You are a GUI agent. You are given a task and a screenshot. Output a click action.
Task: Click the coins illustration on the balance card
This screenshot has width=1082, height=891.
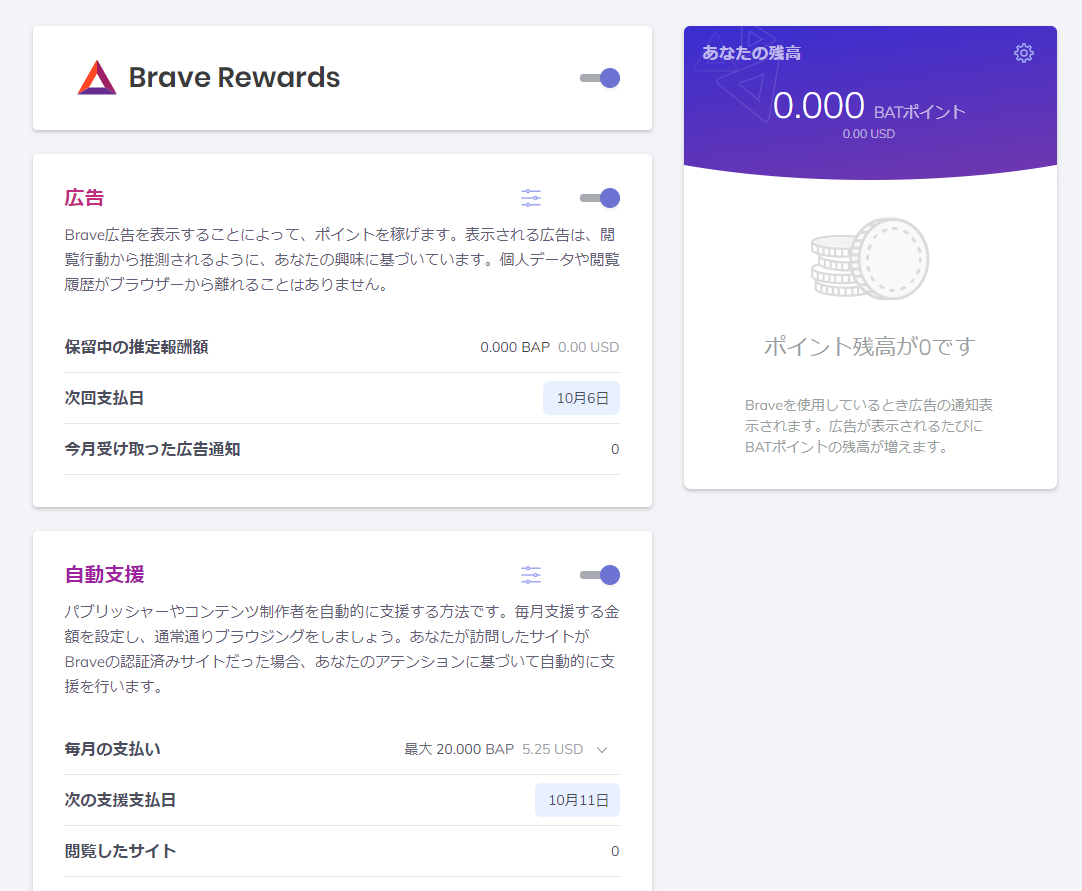tap(868, 258)
